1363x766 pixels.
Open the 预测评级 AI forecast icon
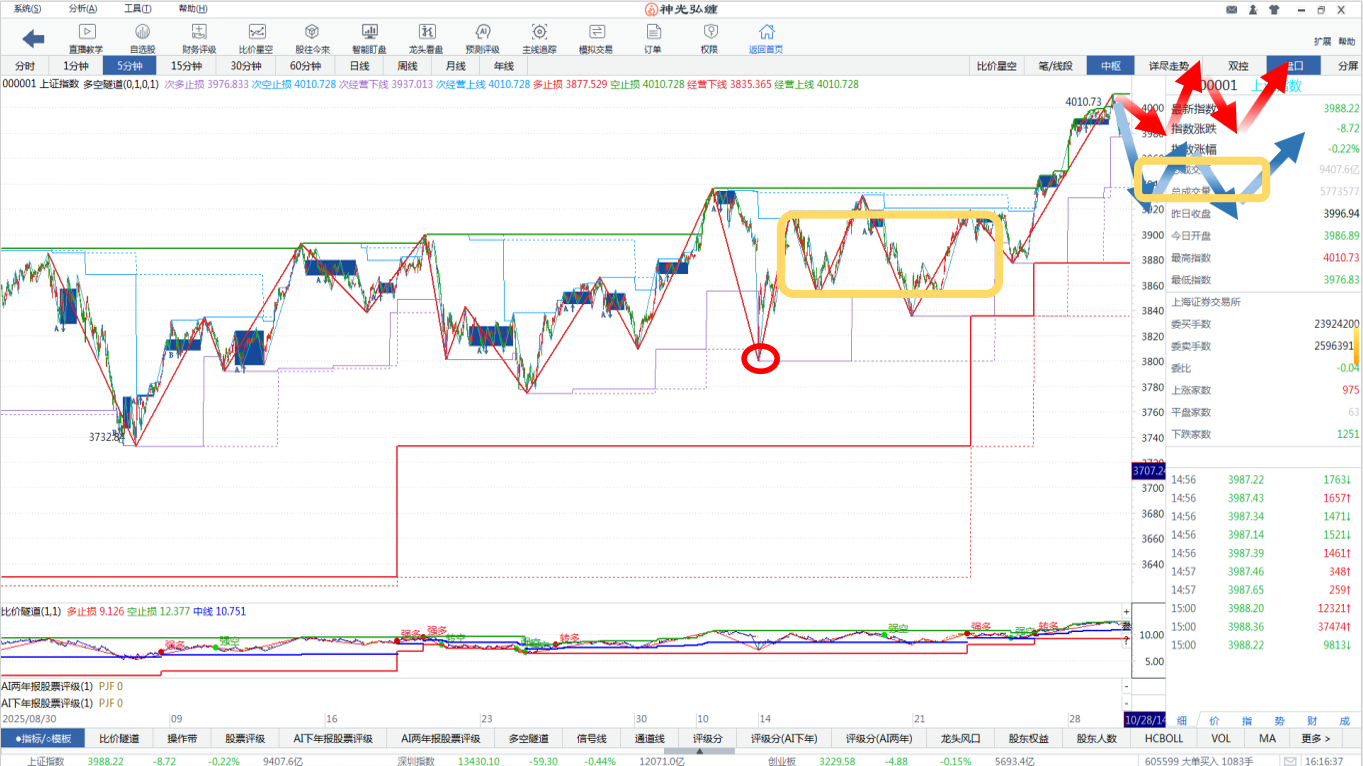[x=483, y=33]
